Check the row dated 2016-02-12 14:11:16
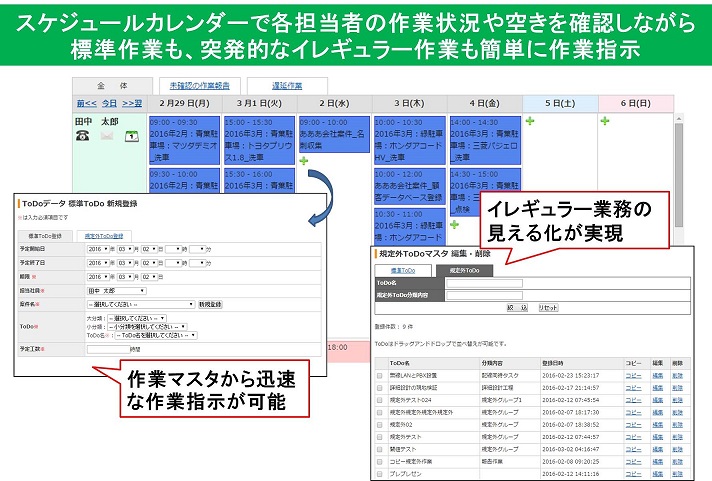This screenshot has height=481, width=712. (380, 474)
